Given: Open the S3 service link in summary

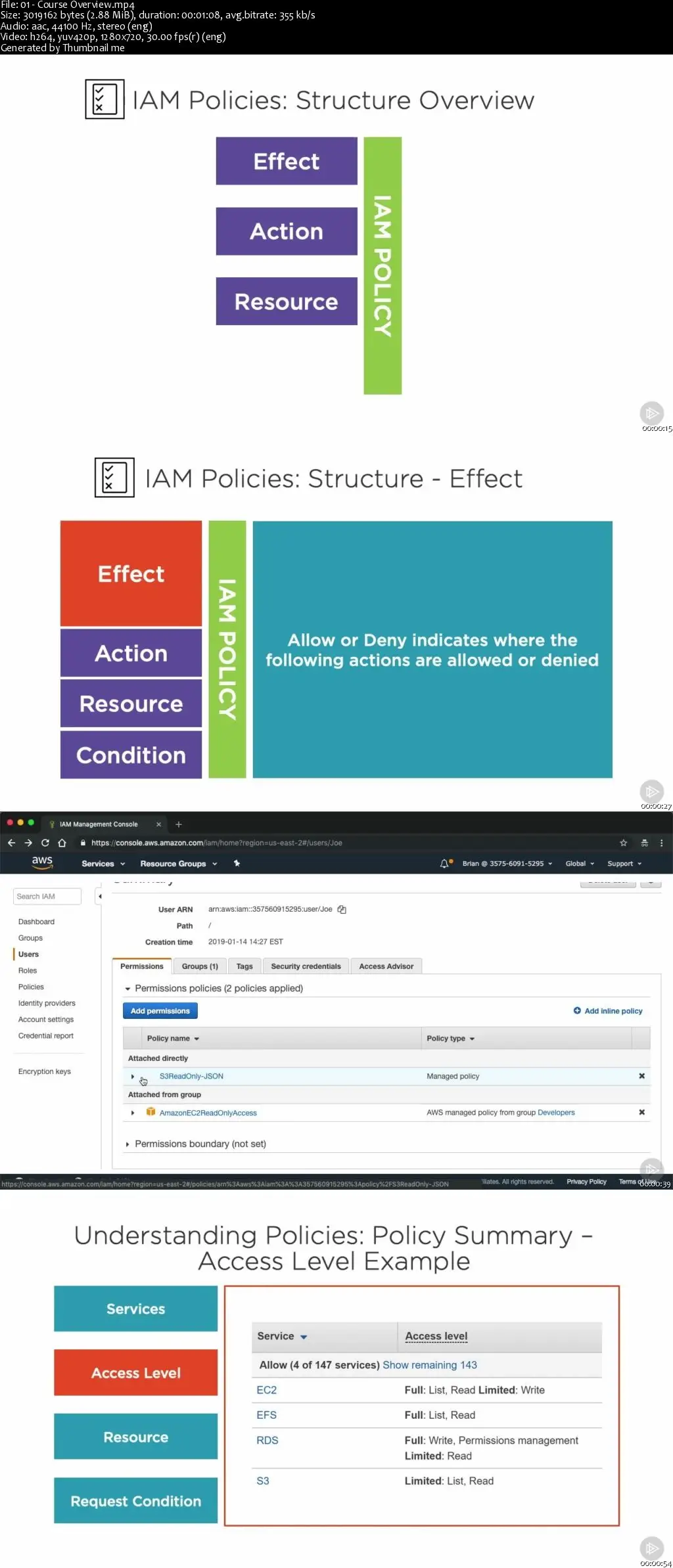Looking at the screenshot, I should [x=263, y=1481].
